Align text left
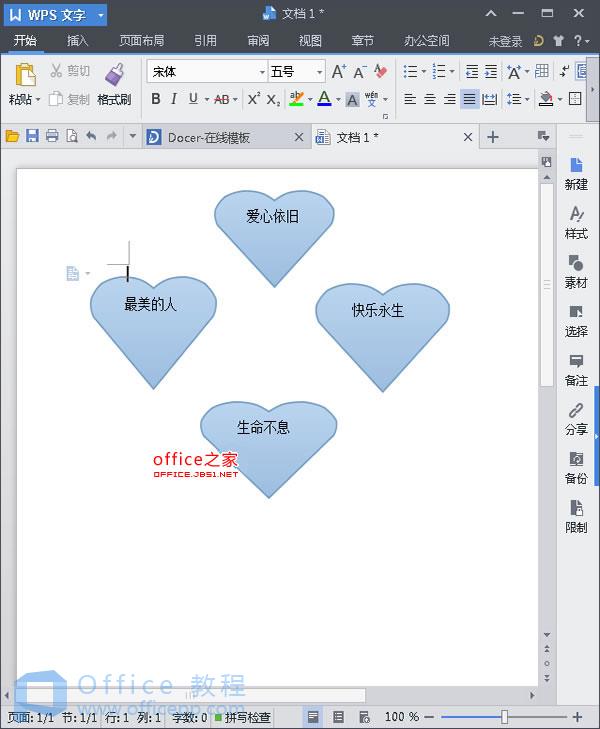 point(410,99)
